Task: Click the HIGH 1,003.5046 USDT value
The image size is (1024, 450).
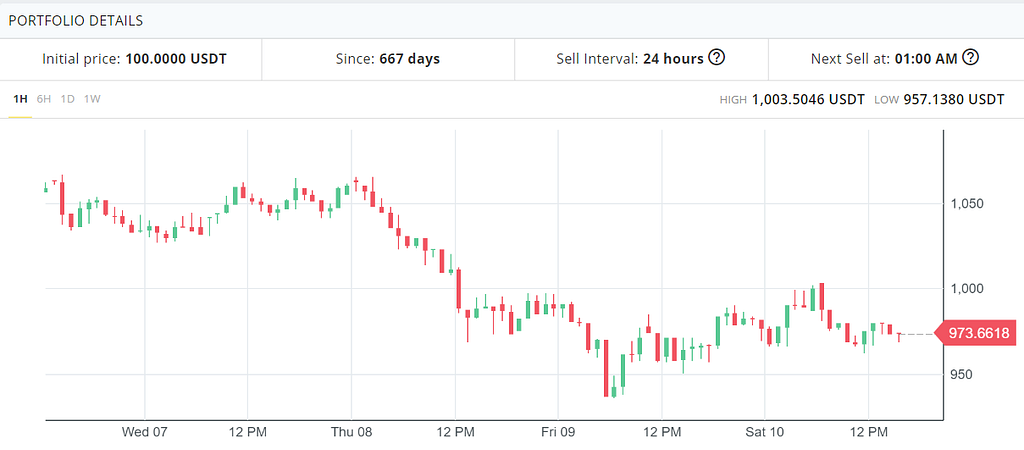Action: 808,100
